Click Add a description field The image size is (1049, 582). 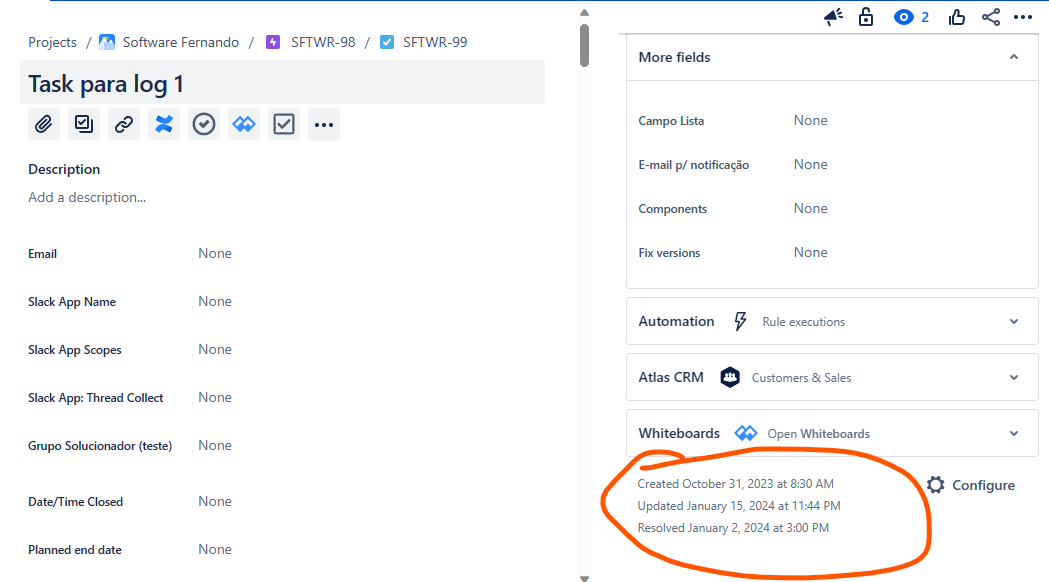coord(86,197)
